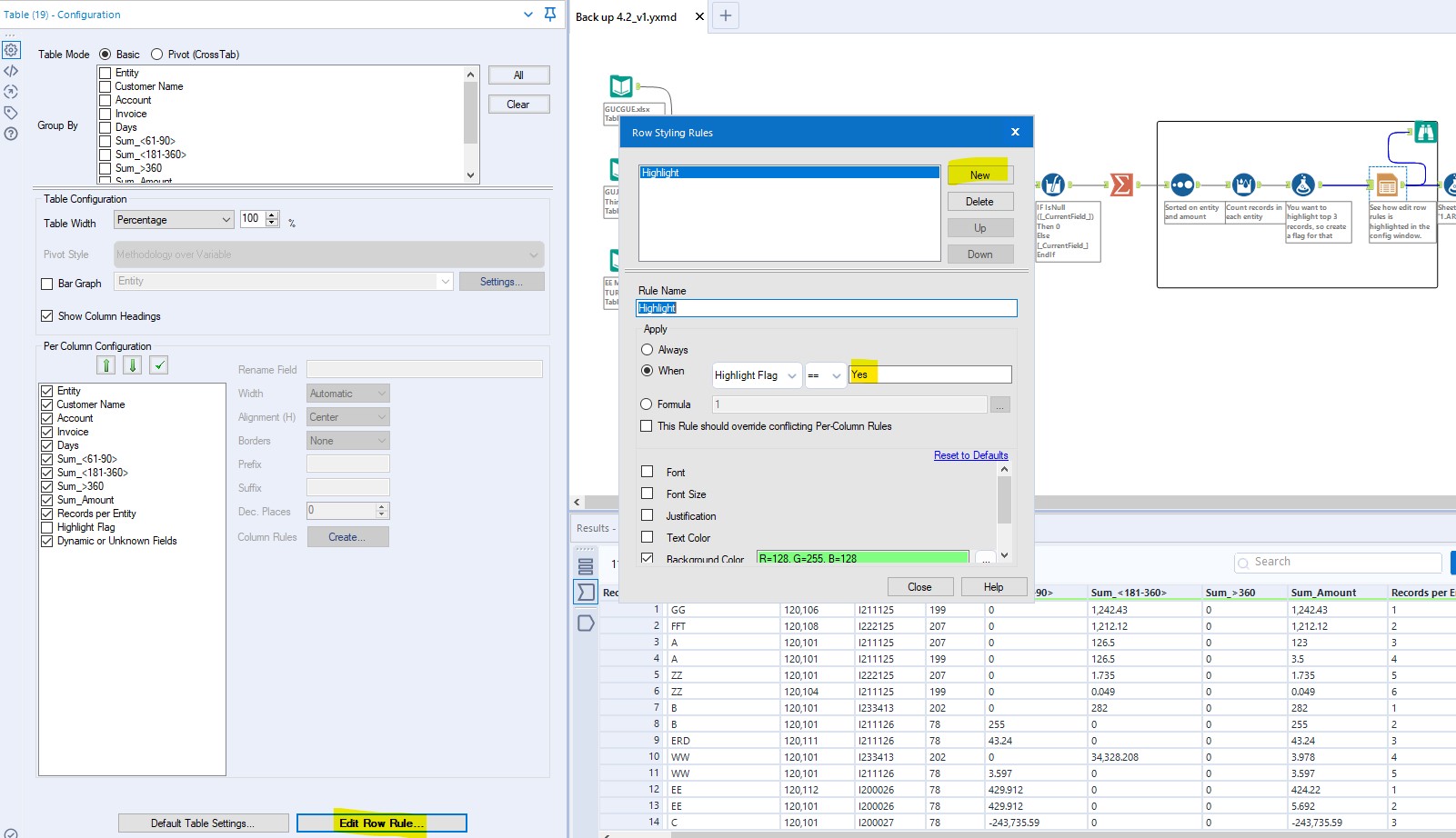
Task: Tick the Text Color checkbox
Action: tap(648, 537)
